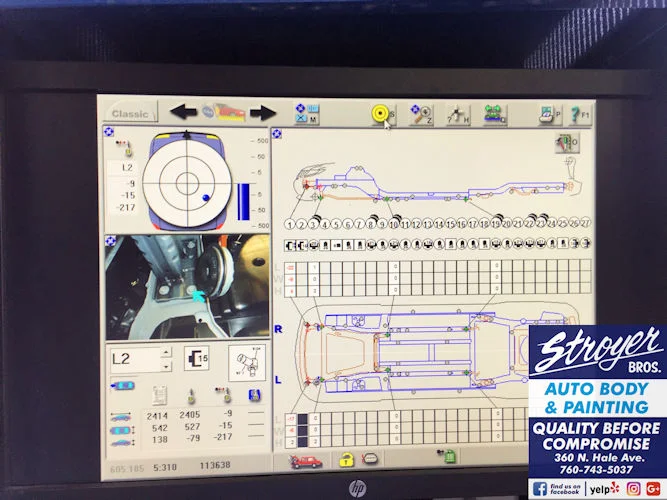The height and width of the screenshot is (500, 667).
Task: Increase the L2 point spinner
Action: tap(166, 352)
